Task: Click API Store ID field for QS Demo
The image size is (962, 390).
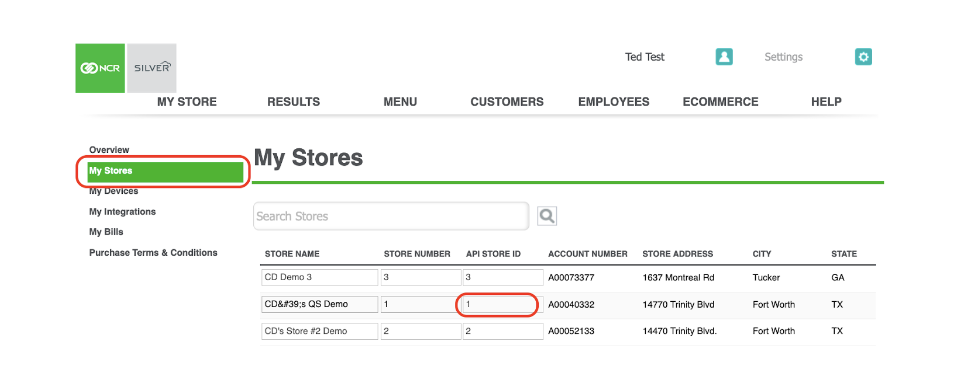Action: [503, 304]
